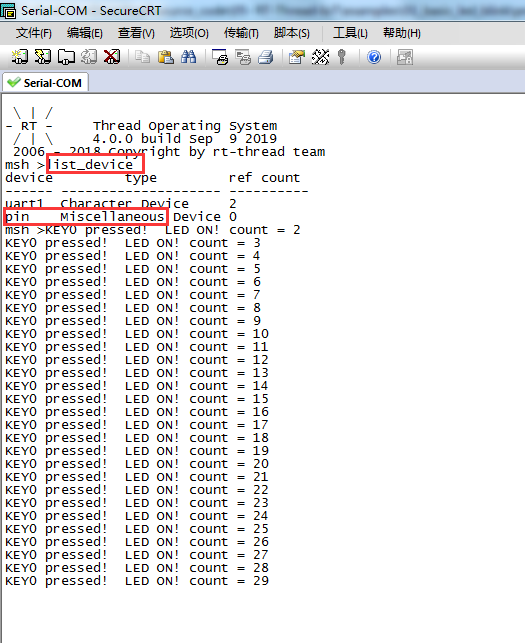Click the Print Screen icon
Screen dimensions: 525x643
(220, 57)
